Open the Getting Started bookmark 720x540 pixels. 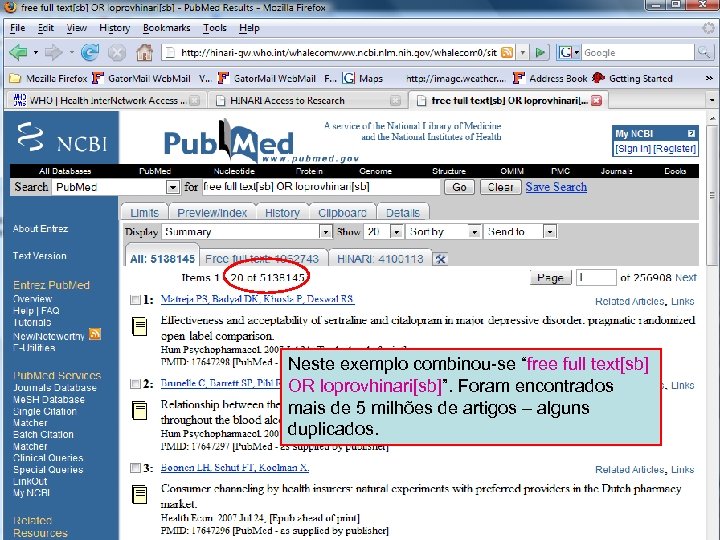(x=632, y=79)
